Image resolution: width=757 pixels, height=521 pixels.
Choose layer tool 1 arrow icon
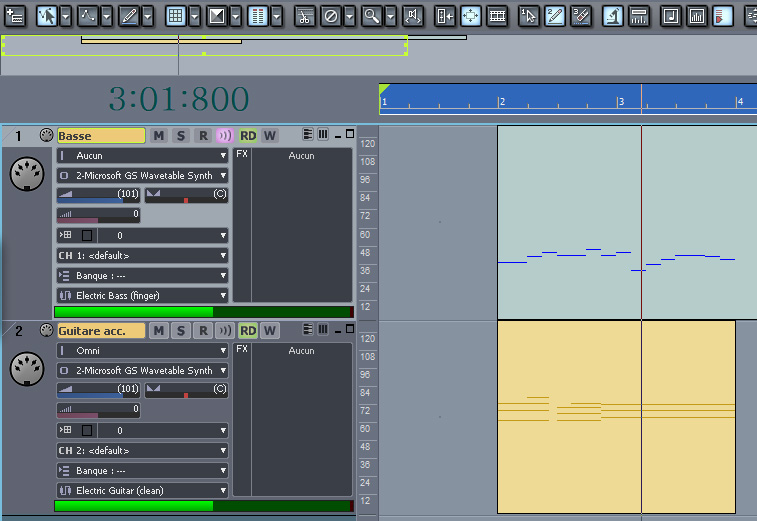529,16
